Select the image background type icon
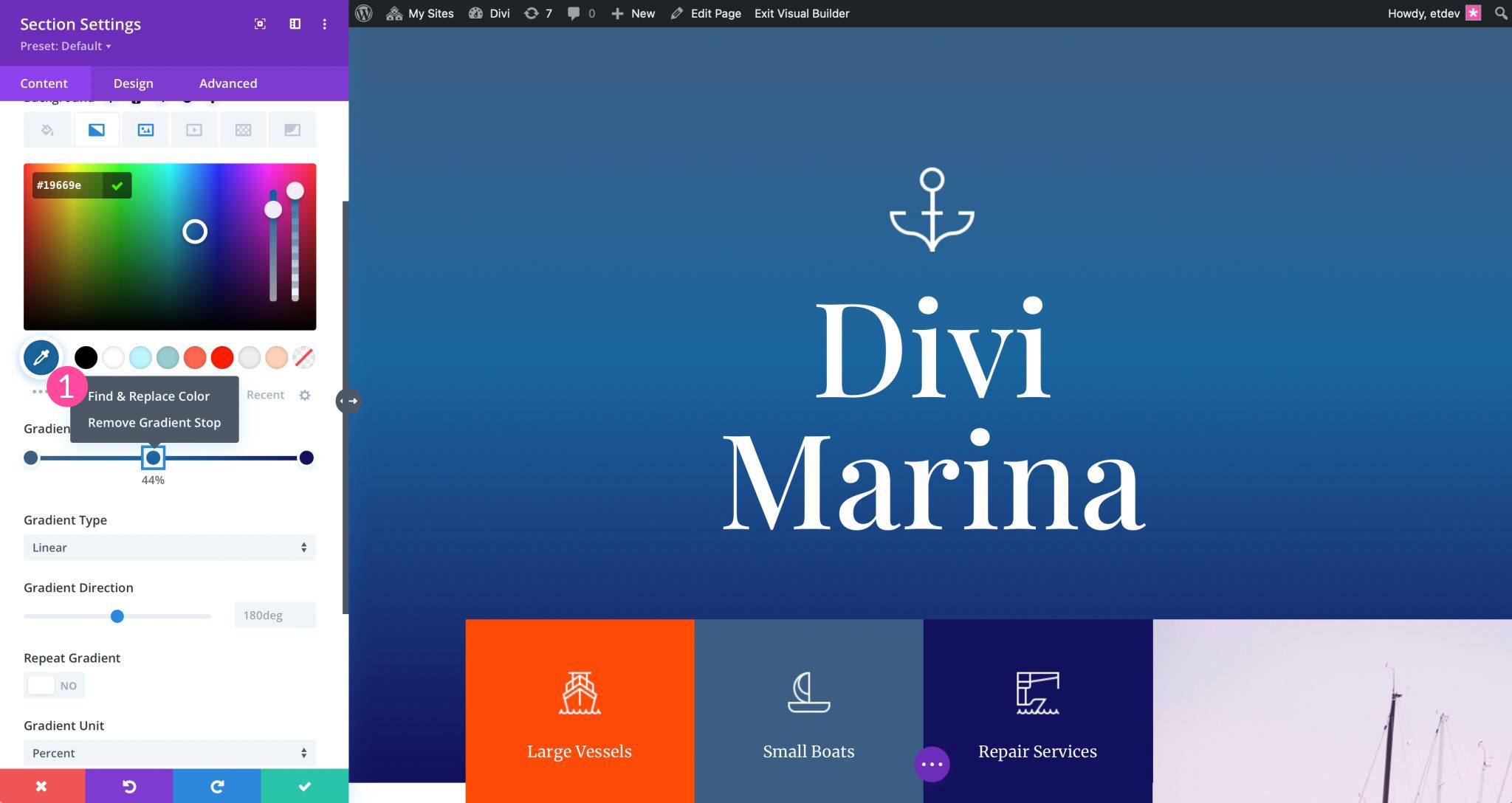 [146, 129]
